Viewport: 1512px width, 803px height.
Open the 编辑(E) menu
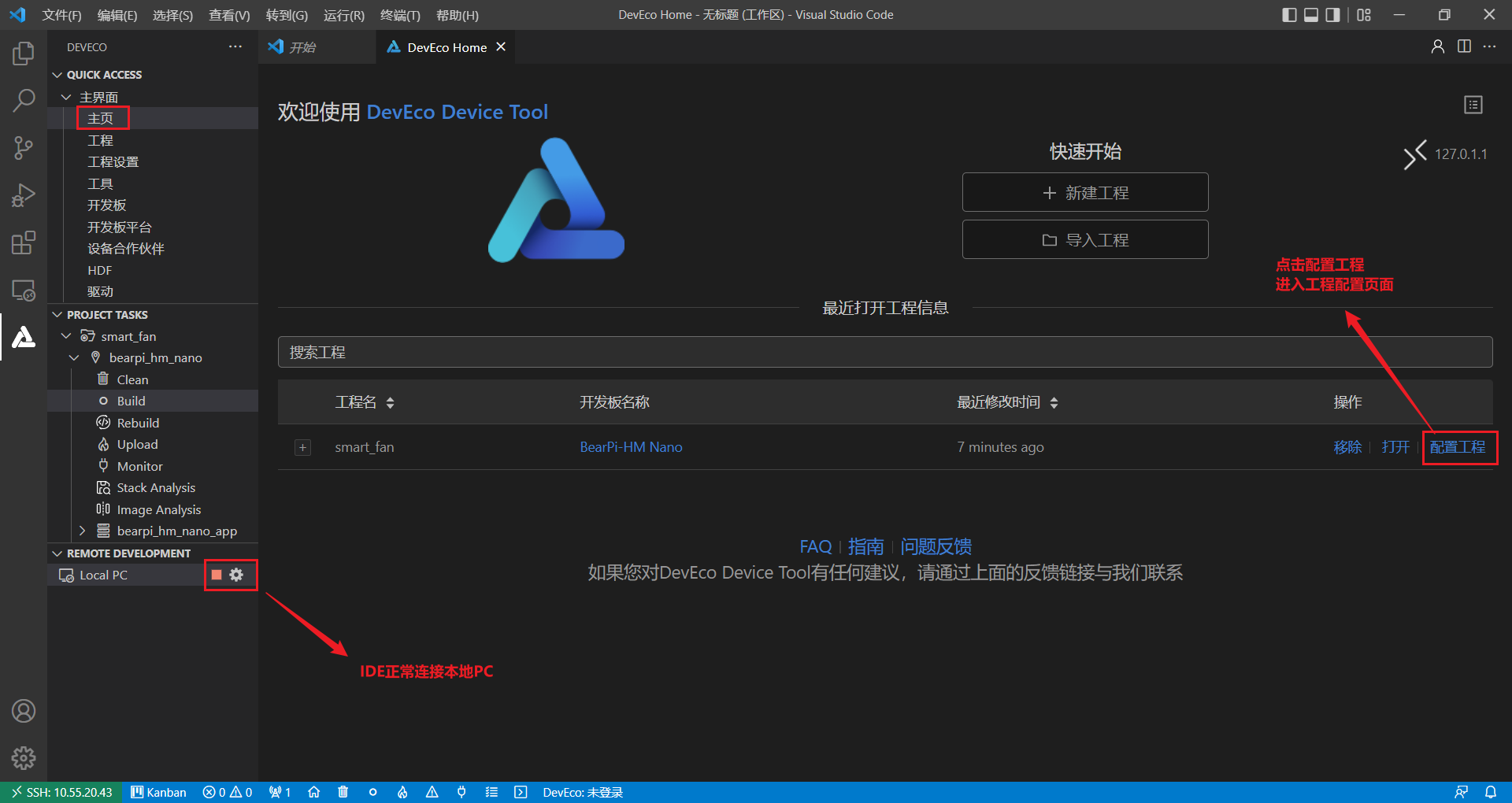[x=117, y=15]
